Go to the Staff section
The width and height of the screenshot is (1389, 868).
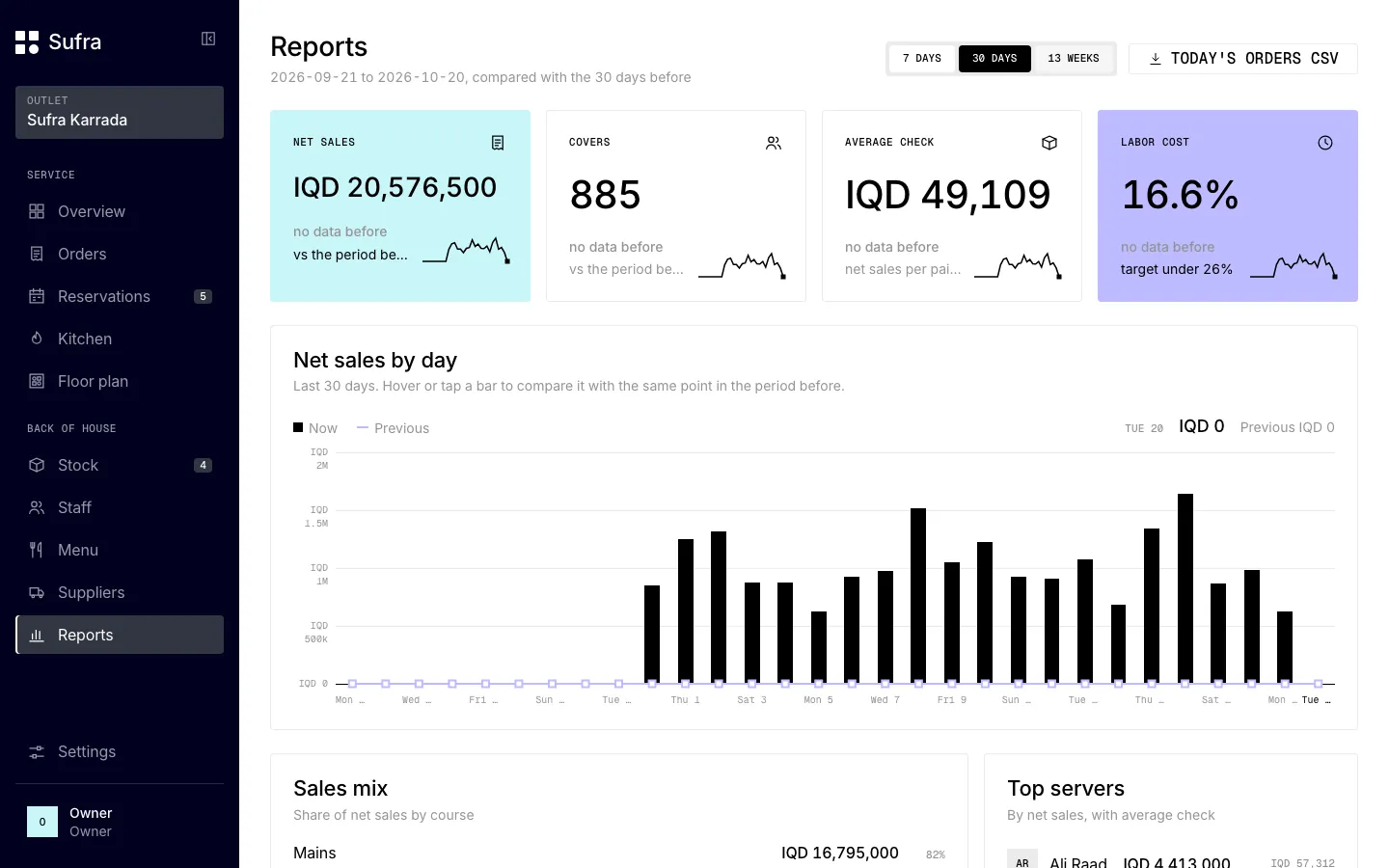pos(120,507)
